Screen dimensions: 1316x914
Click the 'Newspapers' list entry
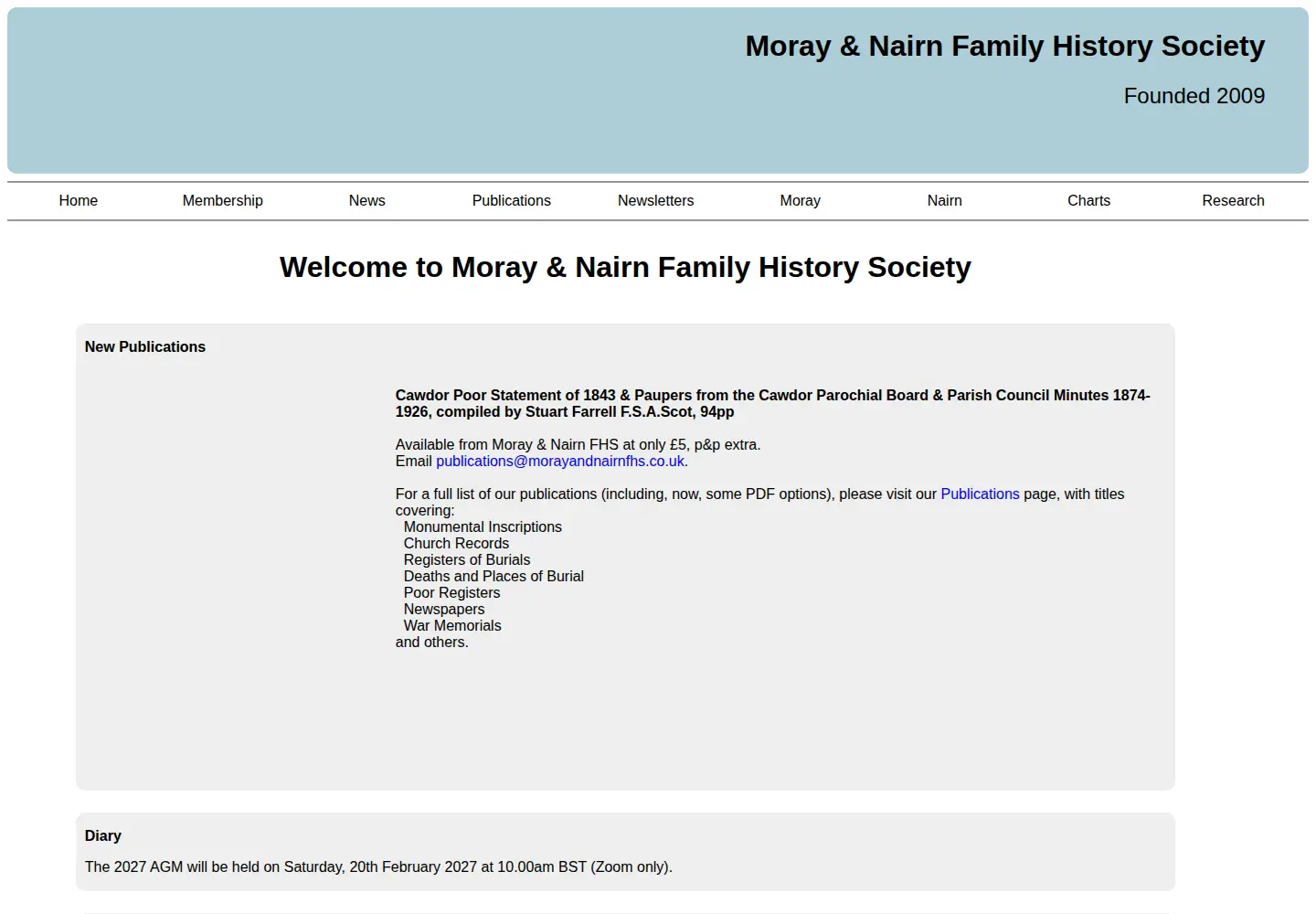(x=444, y=610)
